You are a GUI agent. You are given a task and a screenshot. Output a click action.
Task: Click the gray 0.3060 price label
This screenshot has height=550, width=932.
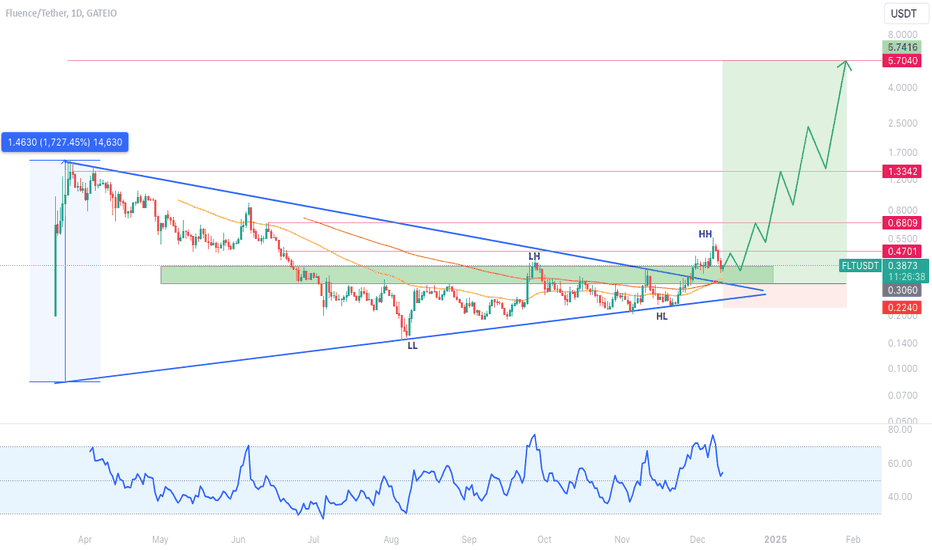pyautogui.click(x=903, y=290)
